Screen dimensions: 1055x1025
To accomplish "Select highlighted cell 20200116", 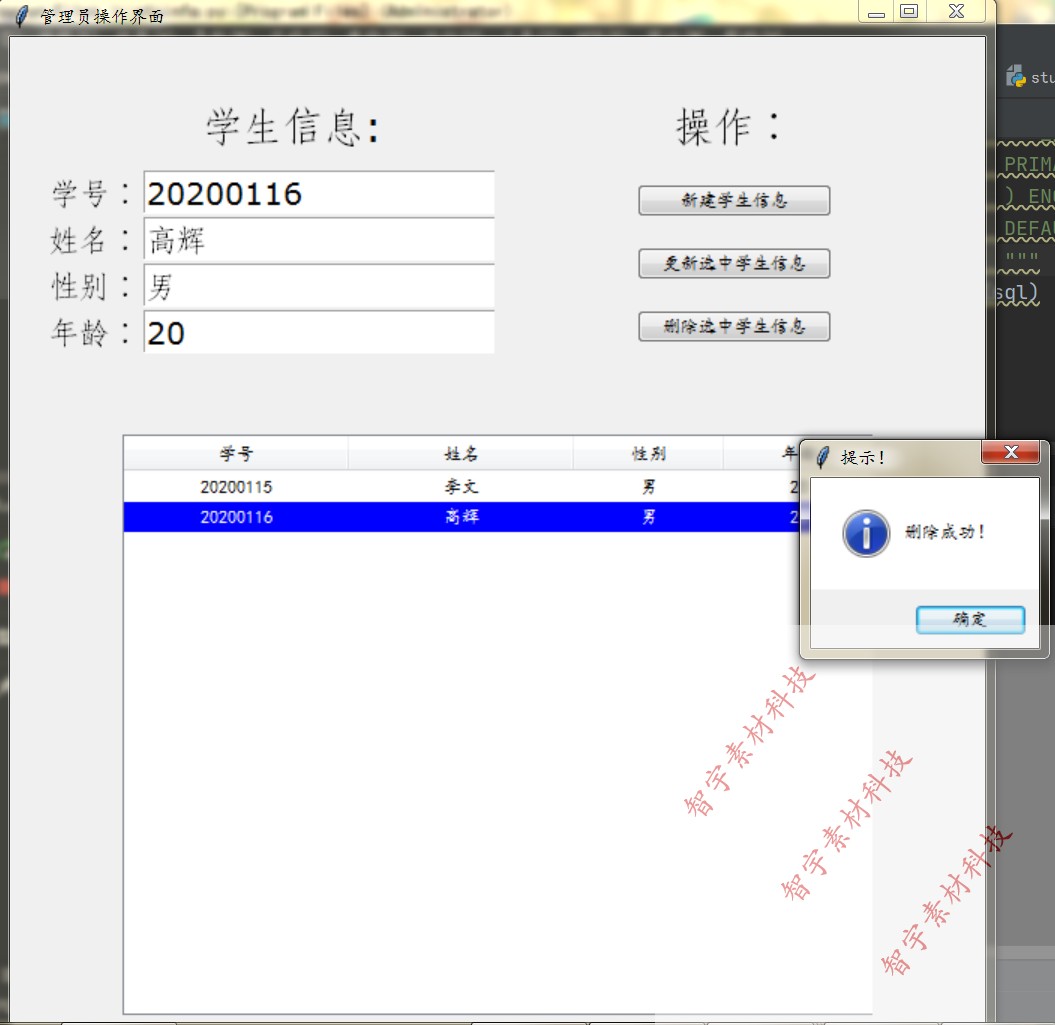I will (x=236, y=517).
